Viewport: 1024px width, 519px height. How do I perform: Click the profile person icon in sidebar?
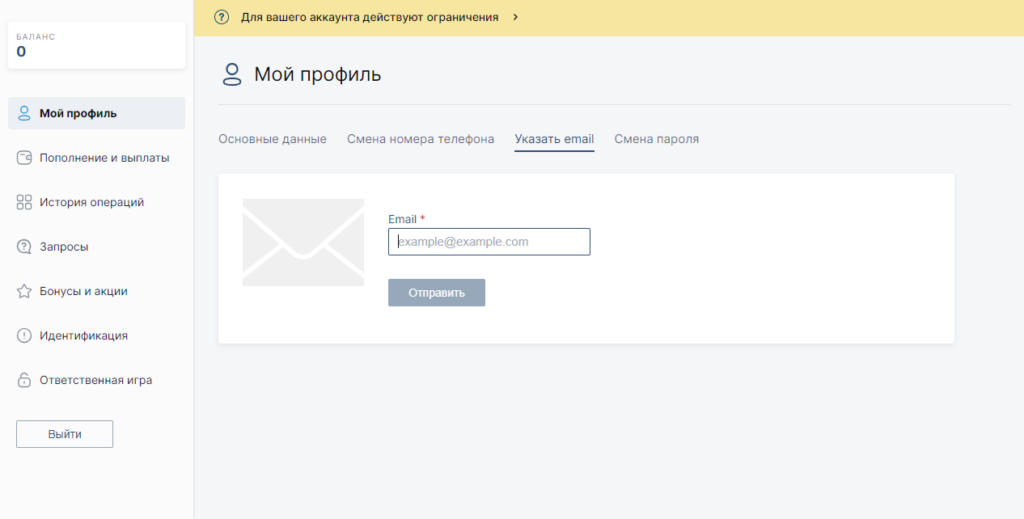tap(24, 113)
